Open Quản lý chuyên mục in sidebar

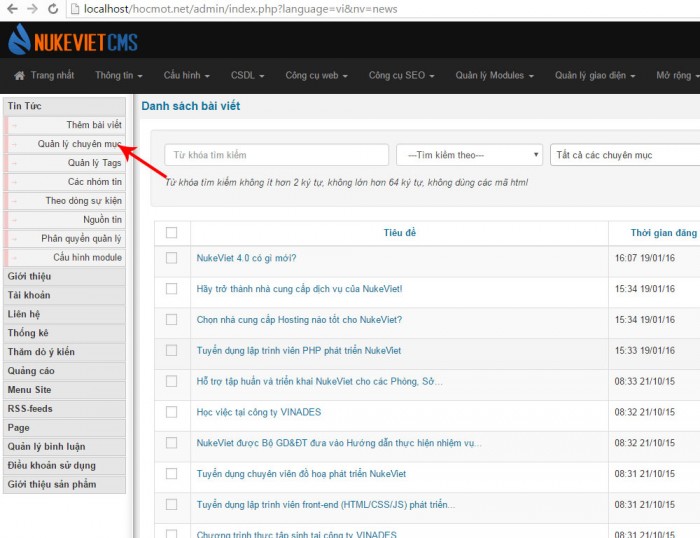coord(65,144)
